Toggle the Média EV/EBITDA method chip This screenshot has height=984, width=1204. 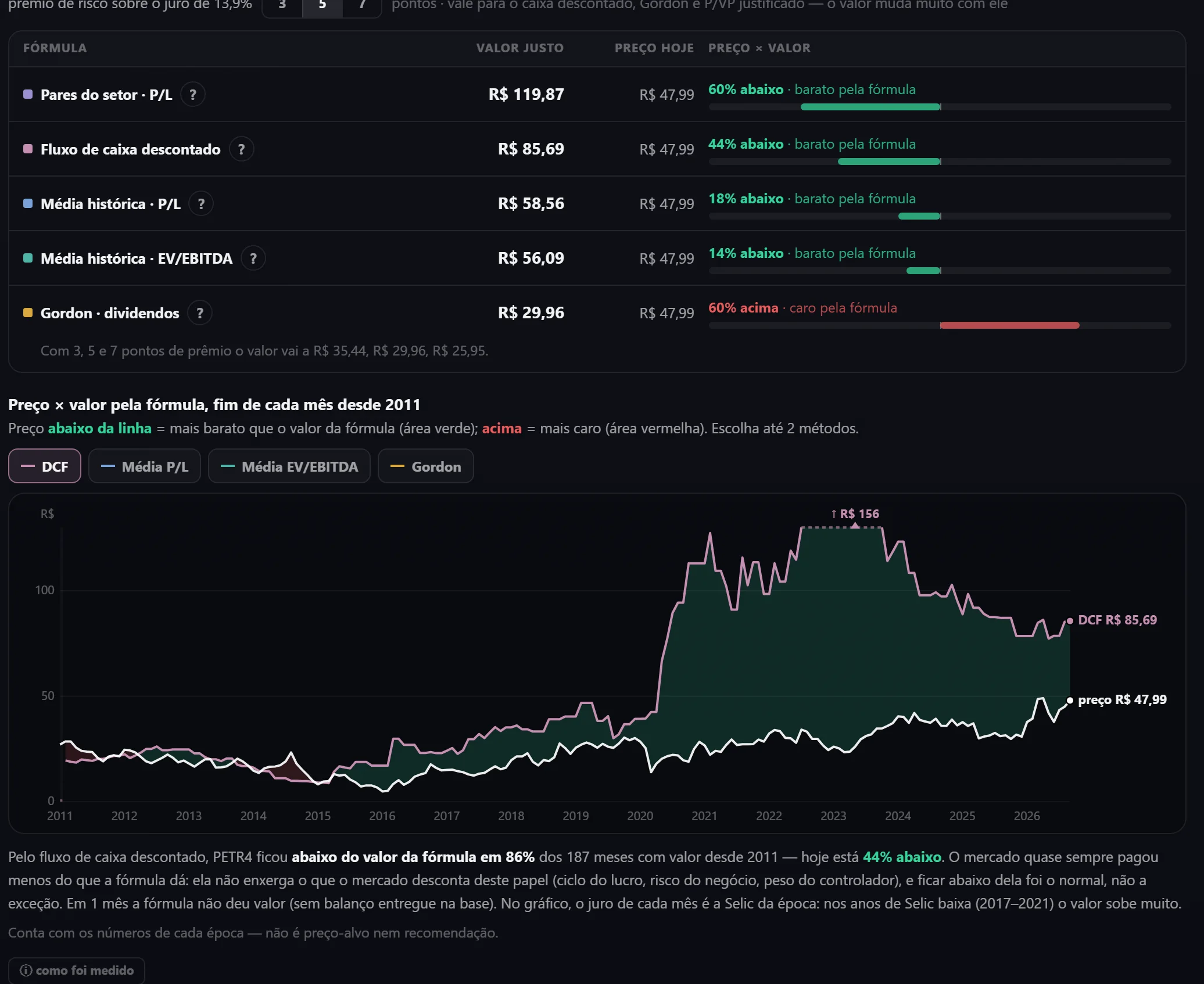click(289, 466)
